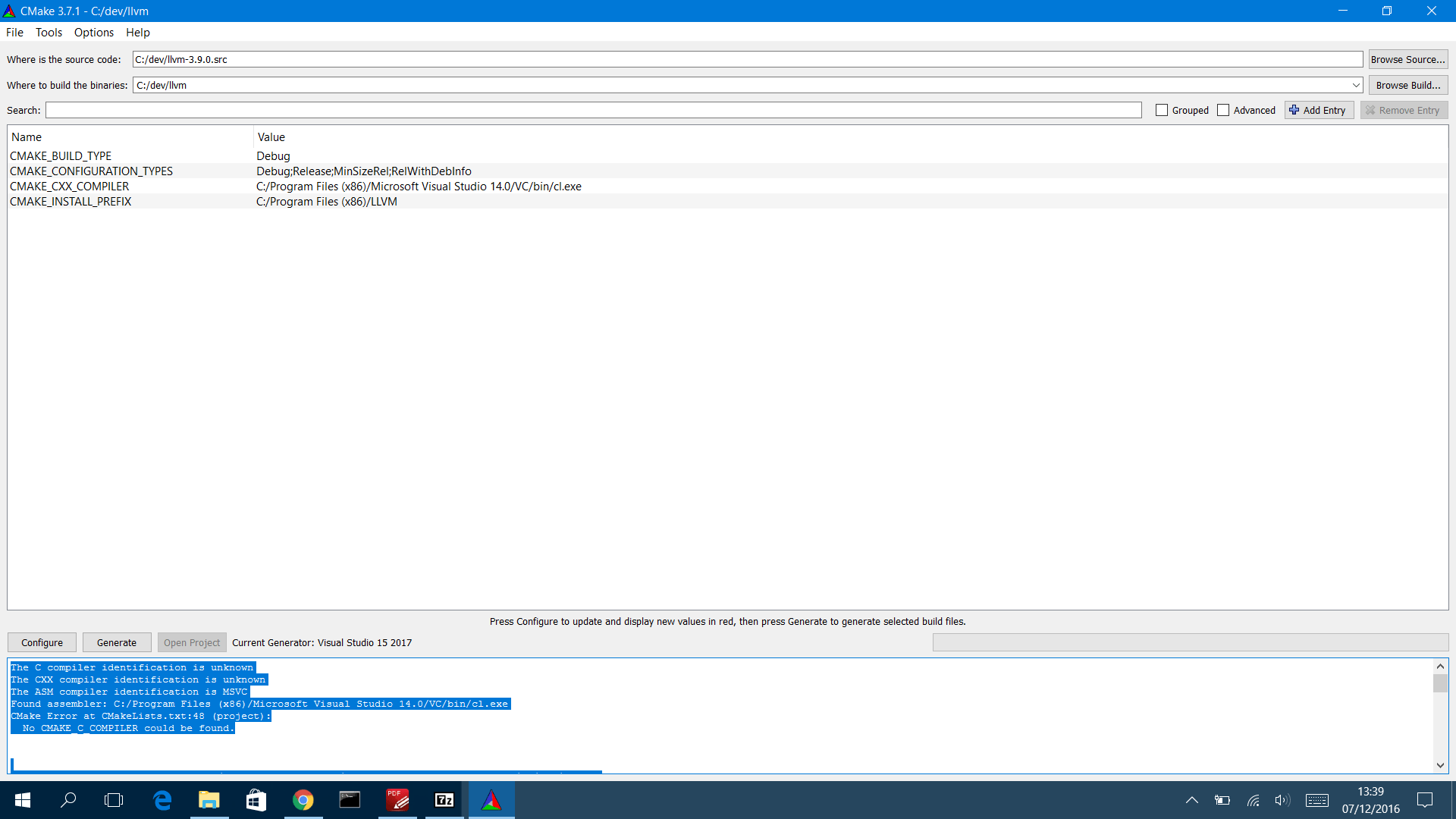Viewport: 1456px width, 819px height.
Task: Enable the Advanced checkbox
Action: pyautogui.click(x=1222, y=110)
